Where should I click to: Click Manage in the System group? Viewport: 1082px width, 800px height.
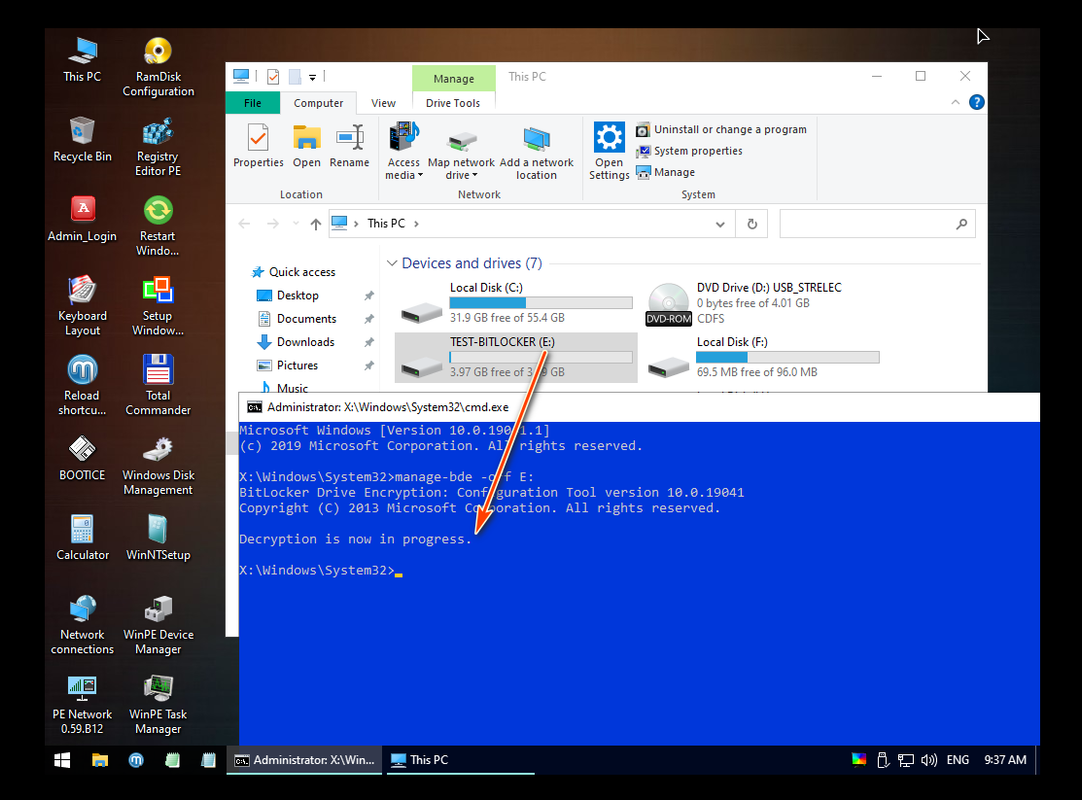665,172
